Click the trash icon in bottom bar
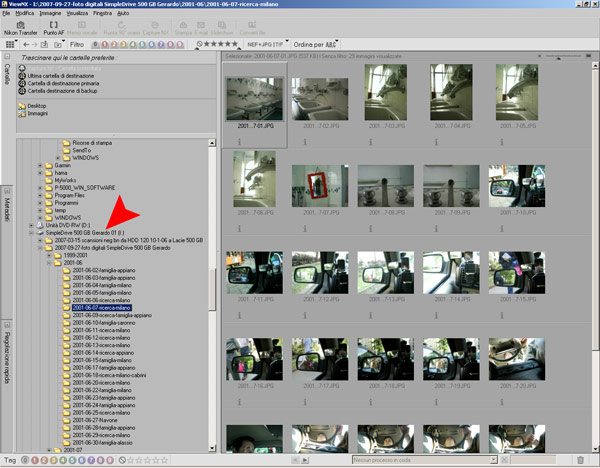 [580, 460]
